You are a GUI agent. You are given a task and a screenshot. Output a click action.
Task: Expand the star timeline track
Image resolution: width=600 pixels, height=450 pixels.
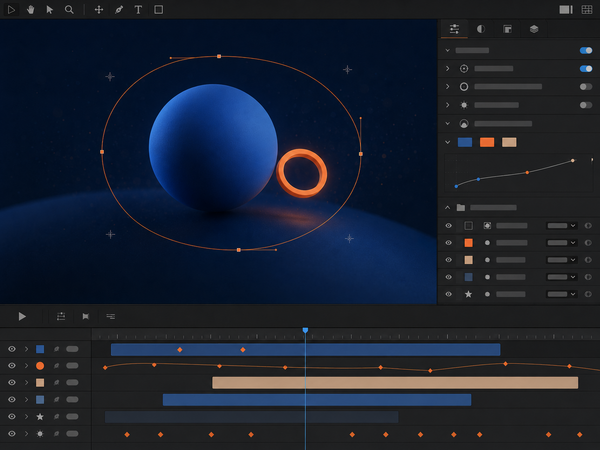(26, 416)
